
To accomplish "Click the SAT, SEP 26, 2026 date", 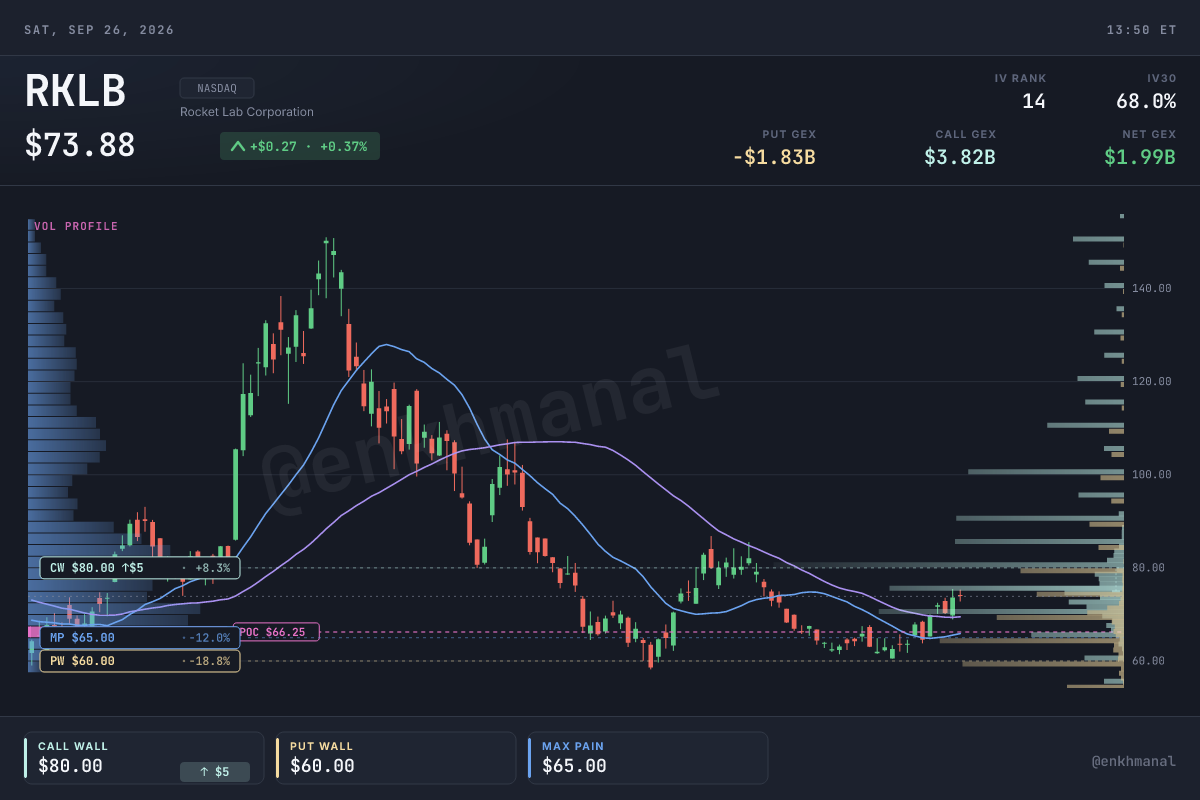I will 99,30.
